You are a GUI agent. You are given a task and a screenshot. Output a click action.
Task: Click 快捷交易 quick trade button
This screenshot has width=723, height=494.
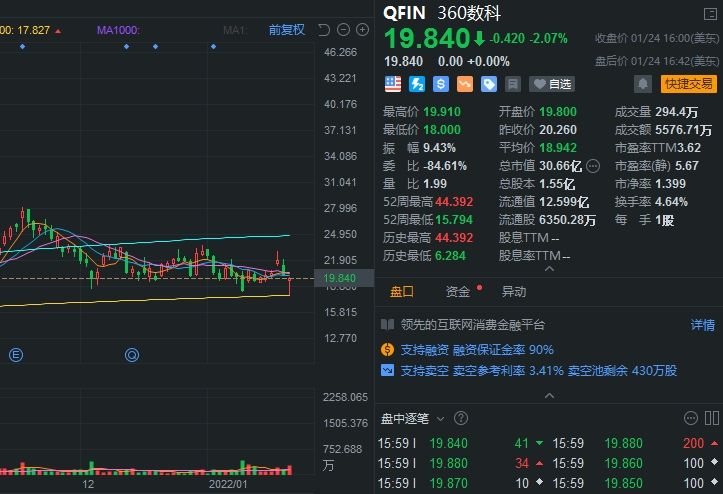point(690,84)
